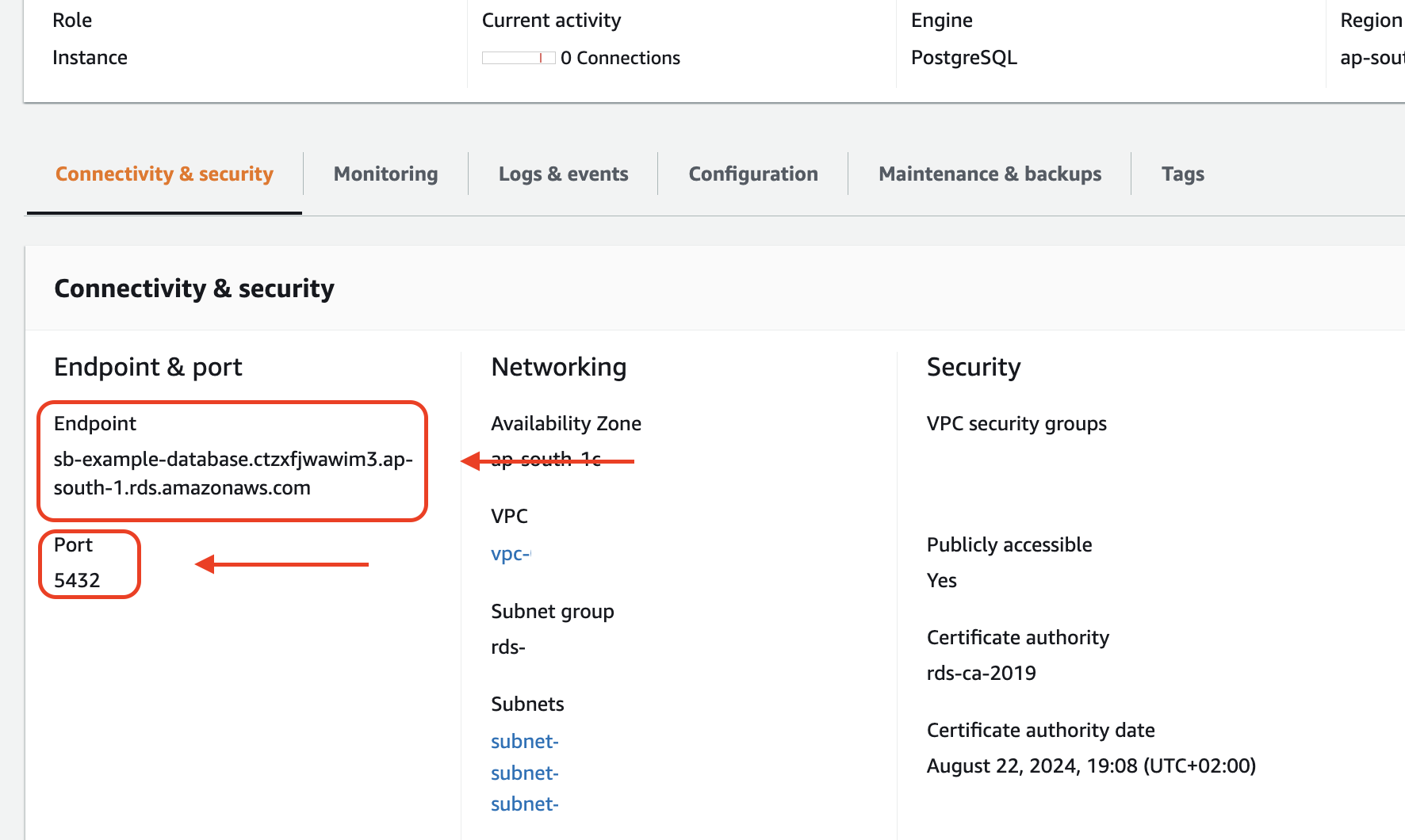Image resolution: width=1405 pixels, height=840 pixels.
Task: Open the third subnet- link
Action: click(524, 804)
